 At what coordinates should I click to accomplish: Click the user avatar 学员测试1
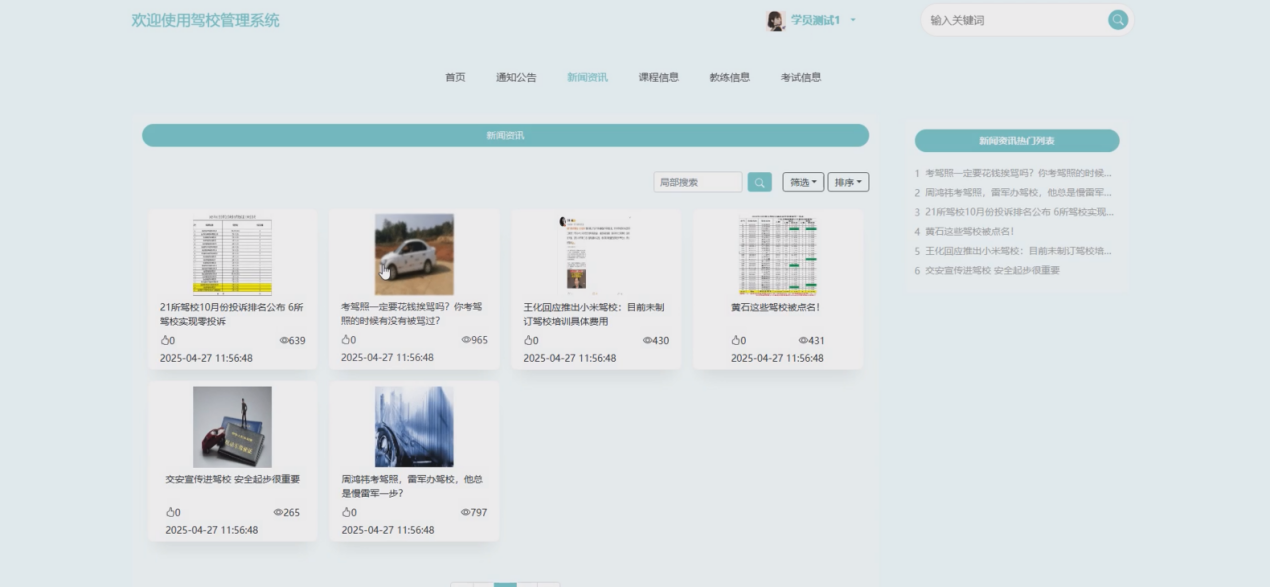click(x=775, y=20)
